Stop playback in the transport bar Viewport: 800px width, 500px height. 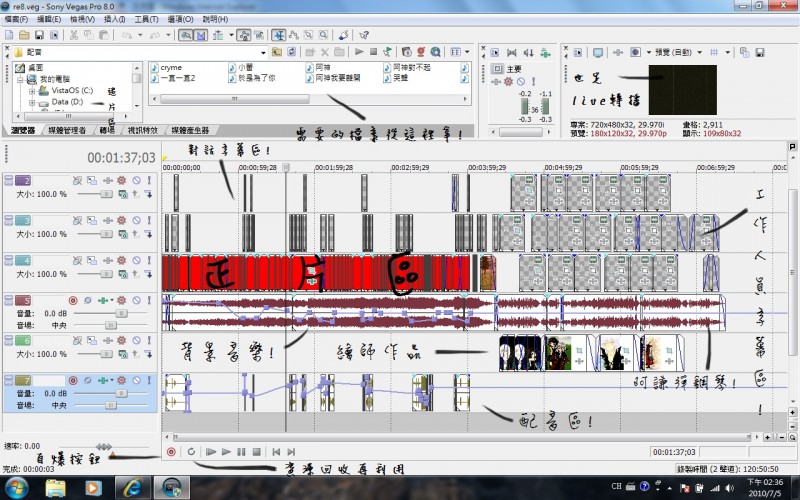click(x=257, y=452)
